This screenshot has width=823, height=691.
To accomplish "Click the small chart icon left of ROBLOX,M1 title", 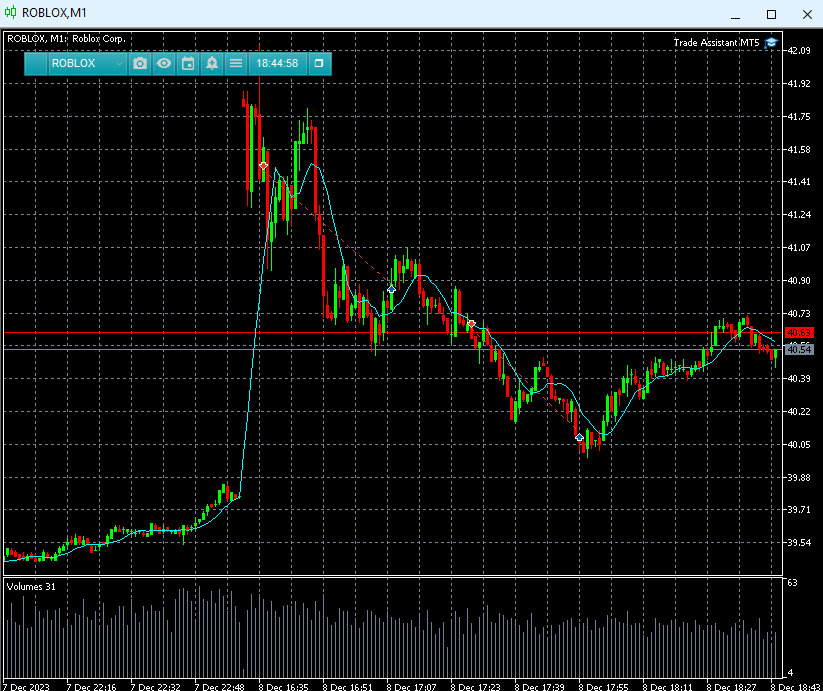I will pyautogui.click(x=10, y=14).
